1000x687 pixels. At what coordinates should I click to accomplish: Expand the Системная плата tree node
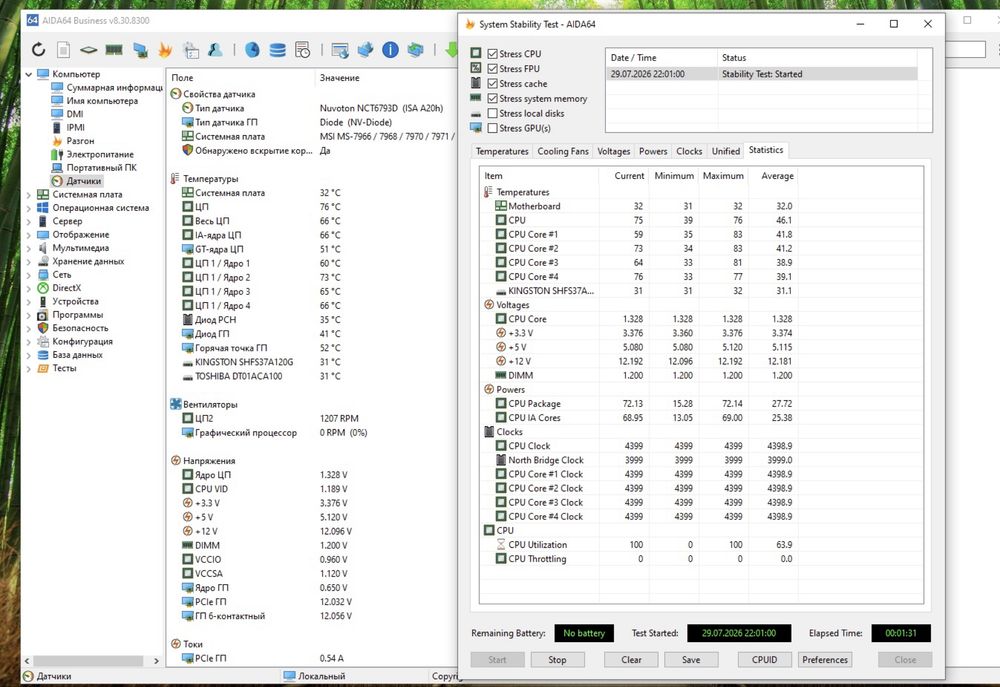click(x=29, y=195)
